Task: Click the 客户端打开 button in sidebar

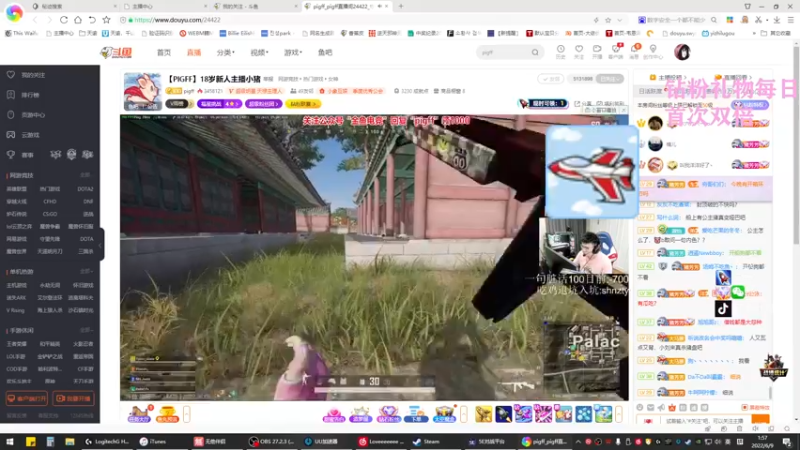Action: [27, 398]
